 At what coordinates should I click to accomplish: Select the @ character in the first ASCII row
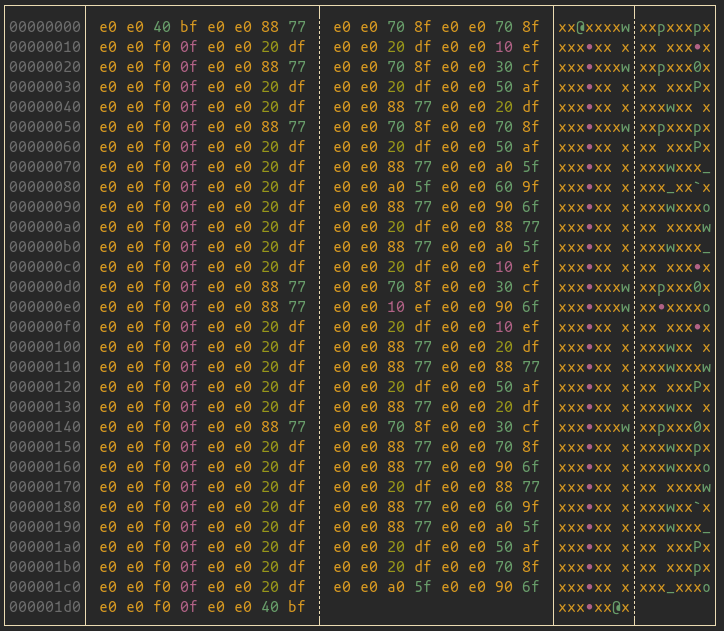pyautogui.click(x=581, y=27)
